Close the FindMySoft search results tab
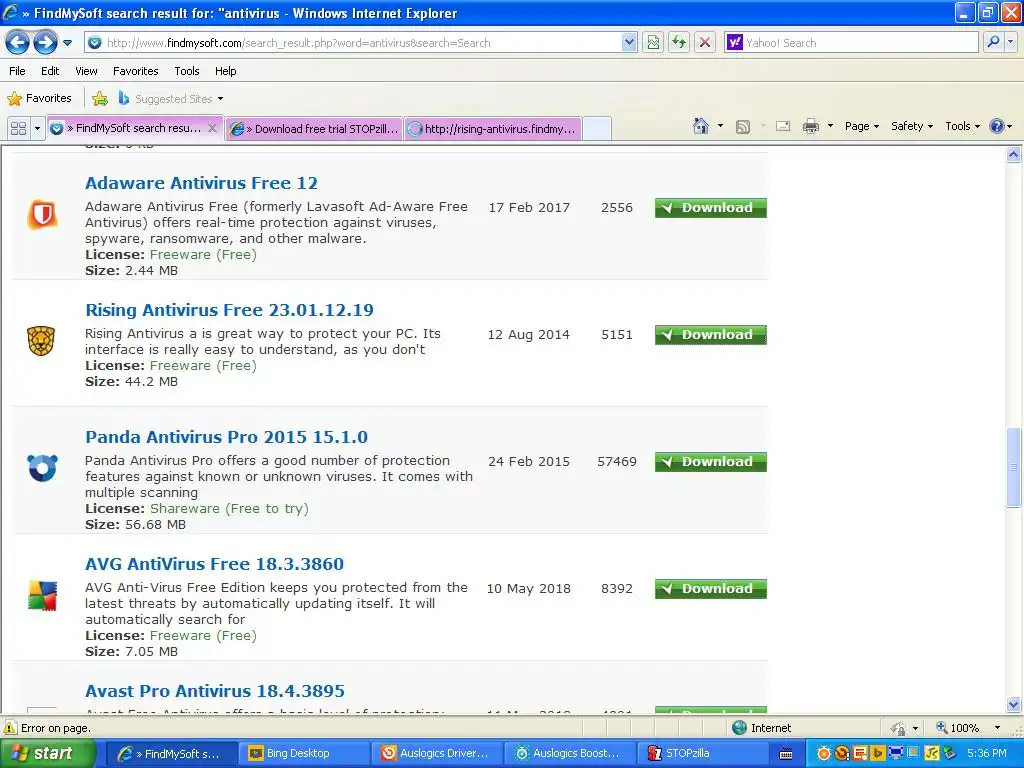The width and height of the screenshot is (1024, 768). pyautogui.click(x=212, y=128)
